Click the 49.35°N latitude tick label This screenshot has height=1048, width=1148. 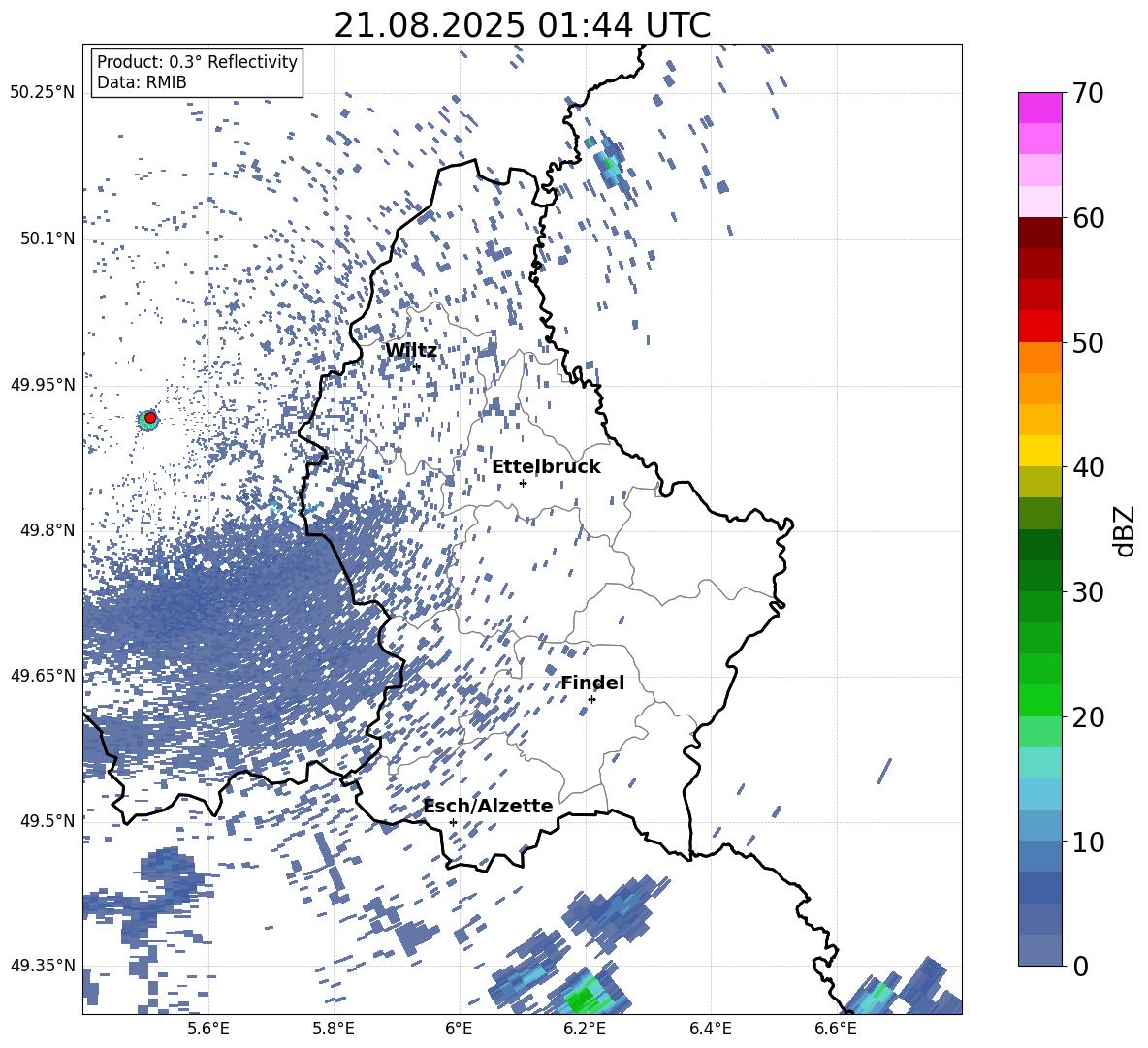coord(43,966)
